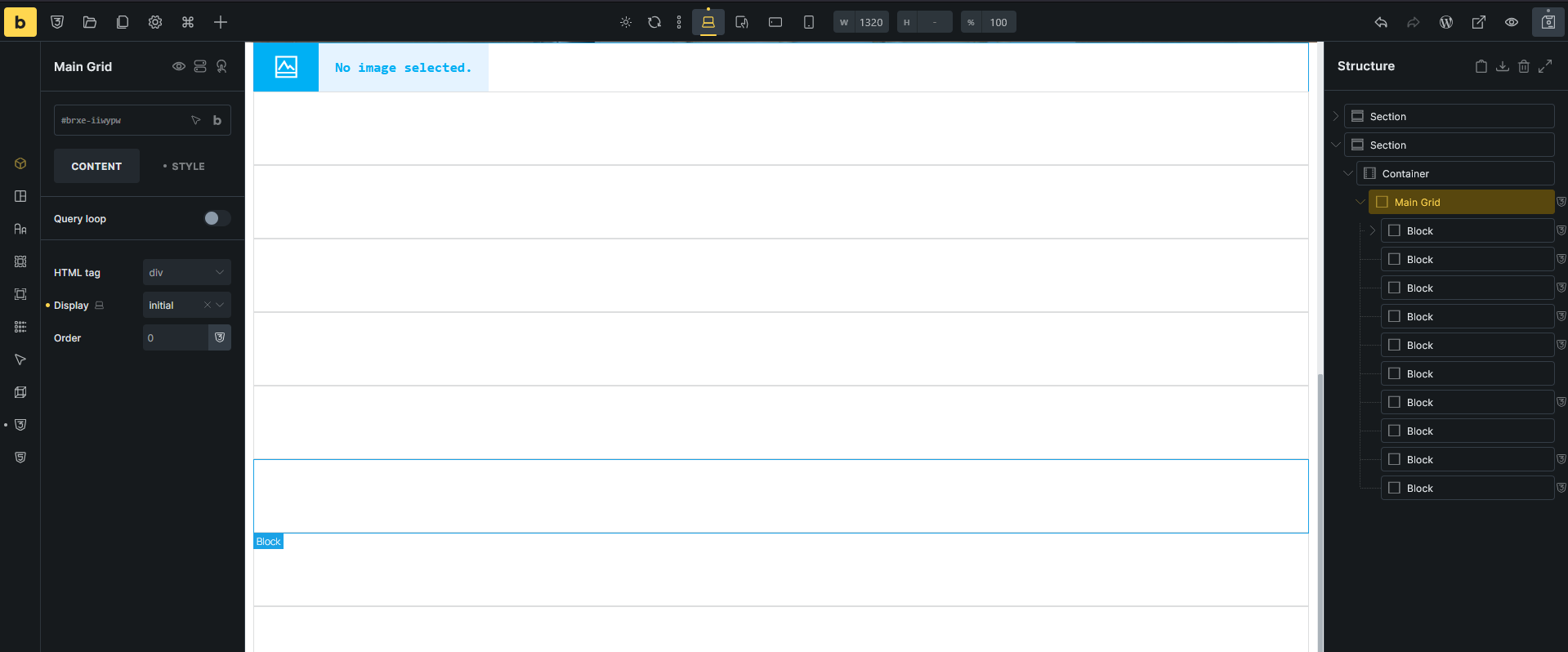Open the pages icon in top toolbar
1568x652 pixels.
pos(123,22)
